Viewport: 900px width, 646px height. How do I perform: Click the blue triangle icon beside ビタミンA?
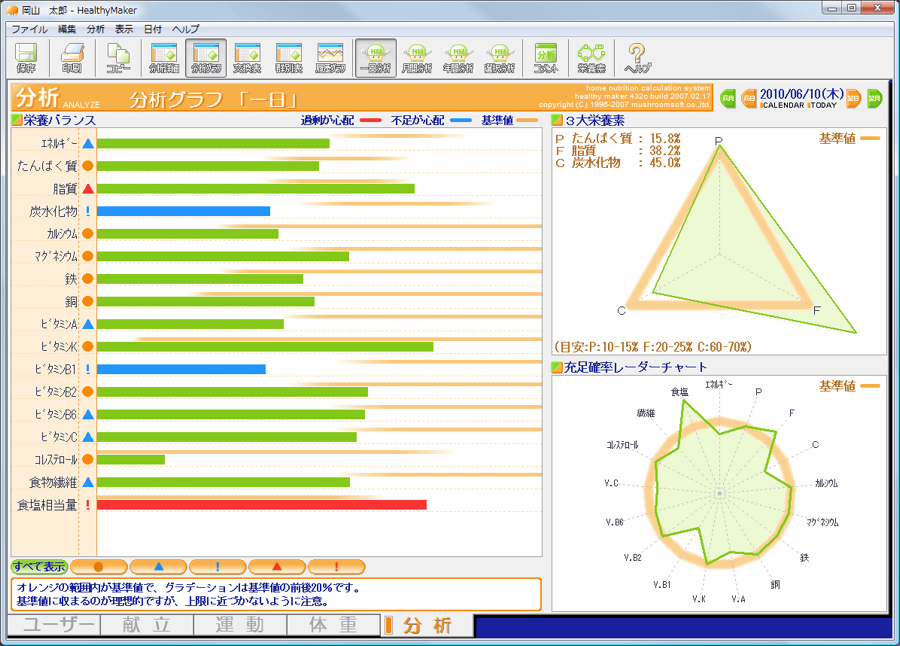tap(88, 324)
